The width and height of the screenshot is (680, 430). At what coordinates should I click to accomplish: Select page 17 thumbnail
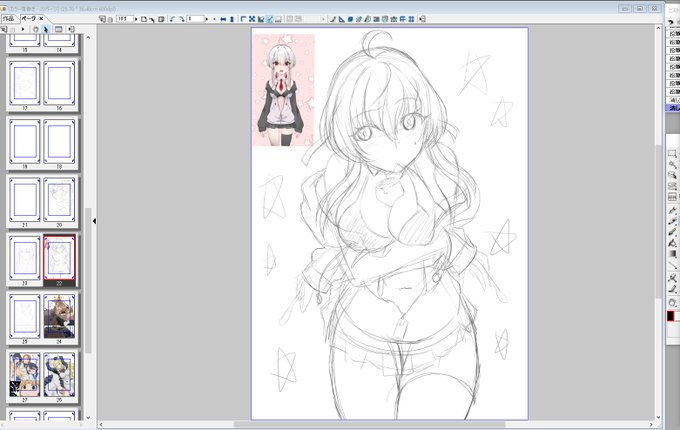click(x=25, y=83)
